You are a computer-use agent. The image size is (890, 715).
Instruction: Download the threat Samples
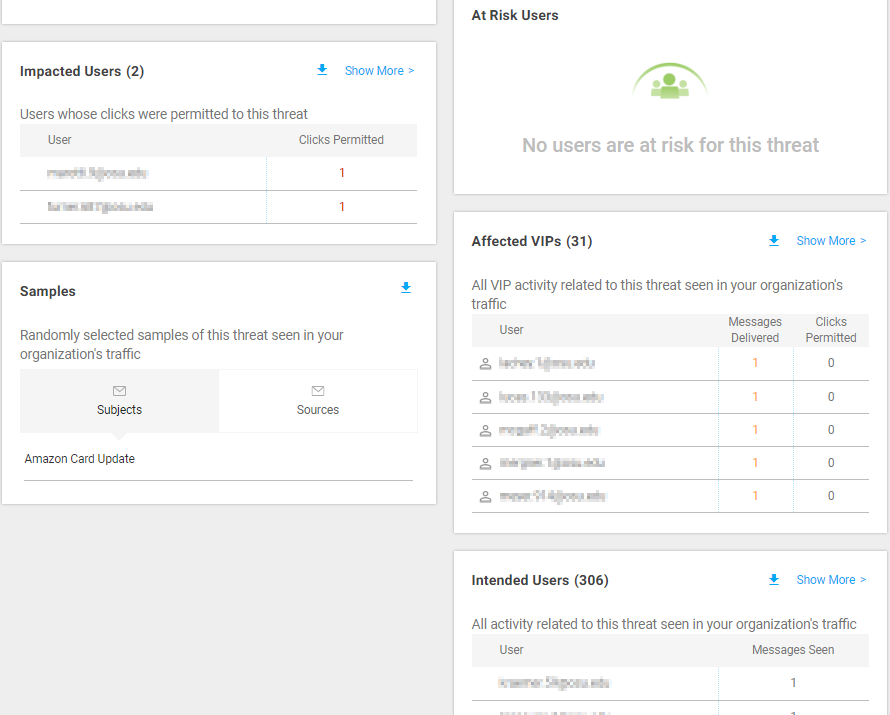coord(406,288)
